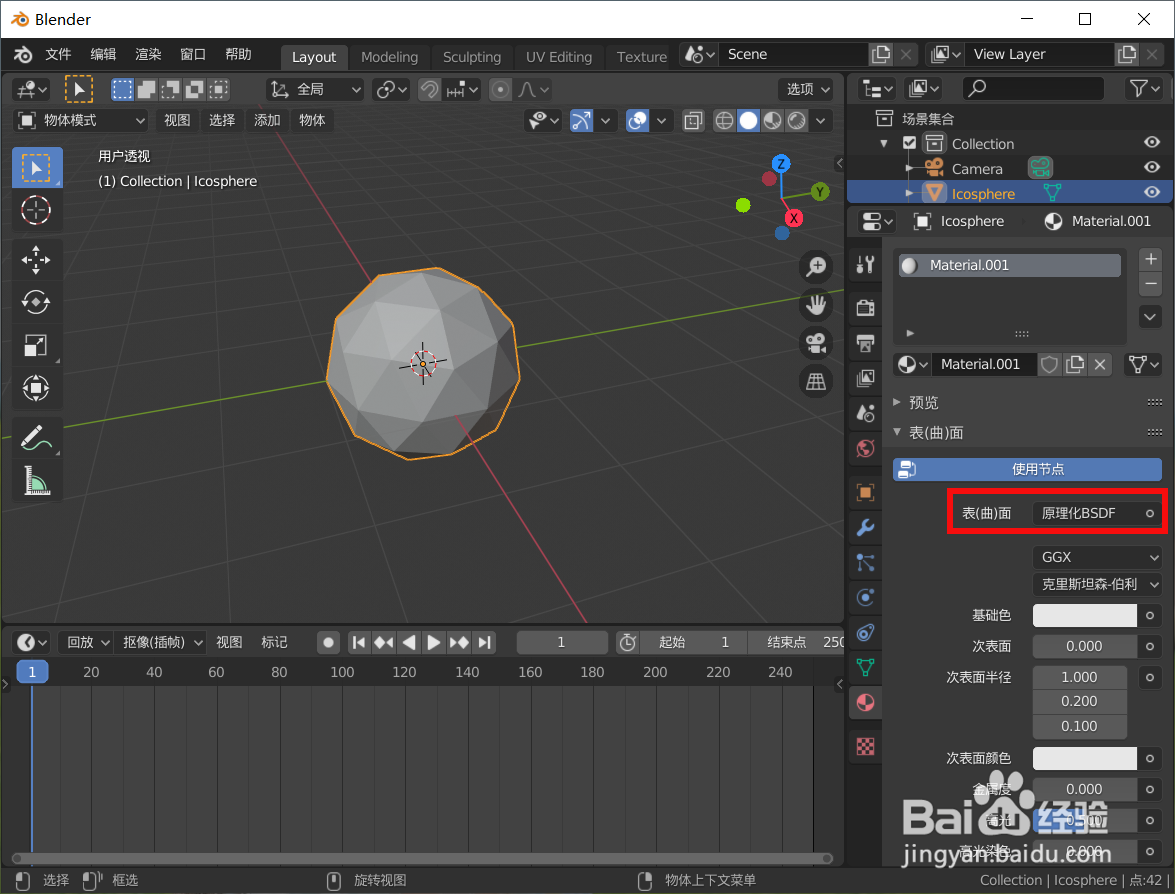Collapse the 表(曲)面 panel header

pos(935,432)
